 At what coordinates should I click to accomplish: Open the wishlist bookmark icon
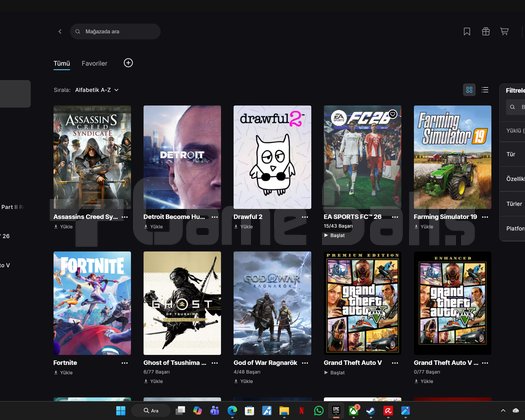pyautogui.click(x=467, y=31)
